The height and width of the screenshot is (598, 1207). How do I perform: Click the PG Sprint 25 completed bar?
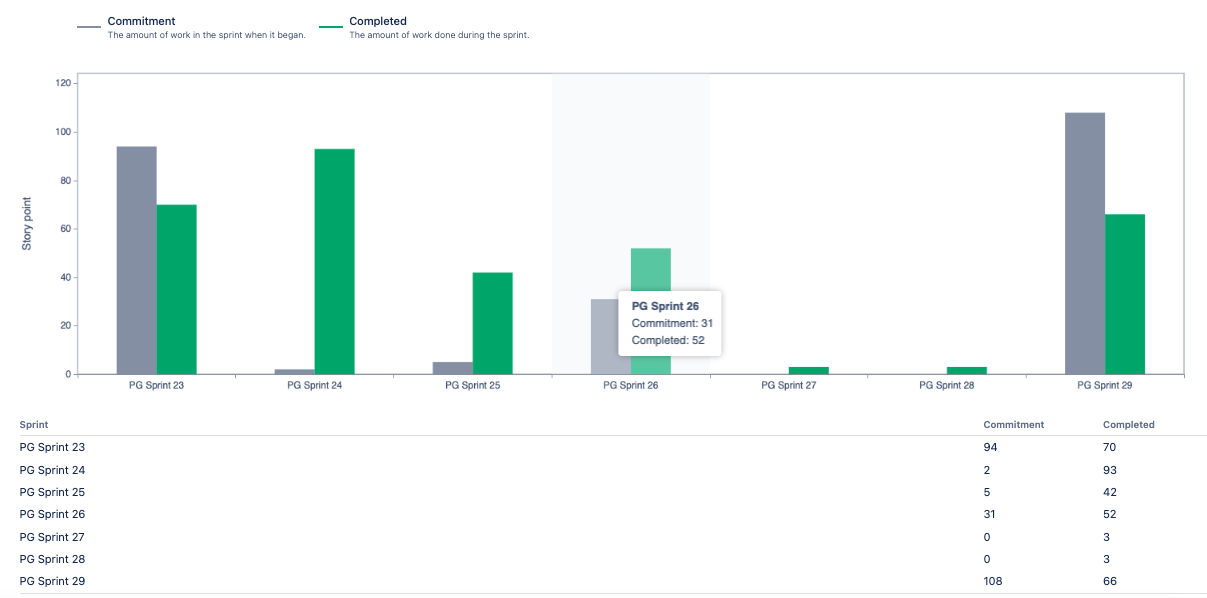(493, 323)
